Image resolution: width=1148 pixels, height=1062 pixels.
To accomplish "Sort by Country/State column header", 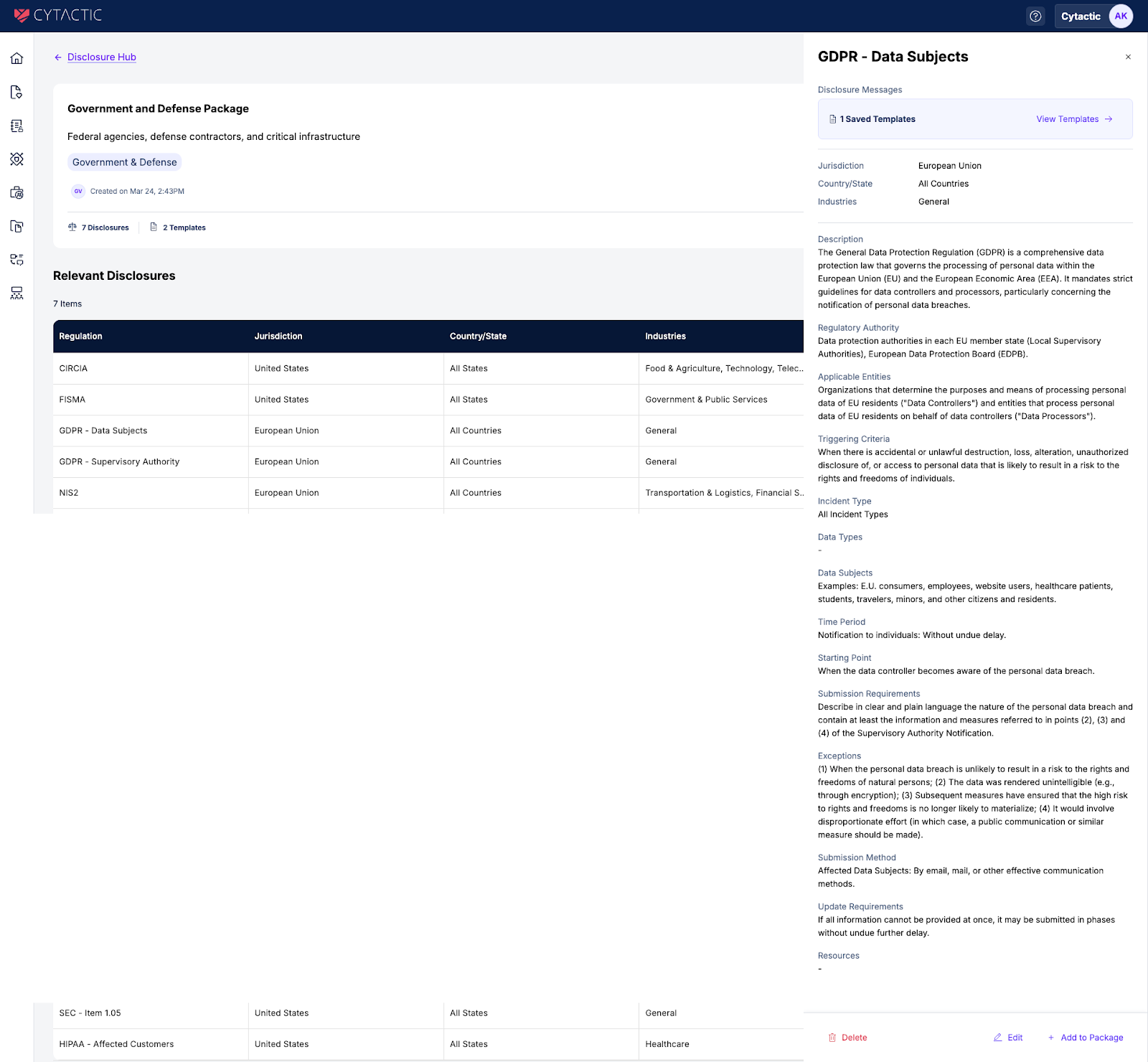I will (478, 336).
